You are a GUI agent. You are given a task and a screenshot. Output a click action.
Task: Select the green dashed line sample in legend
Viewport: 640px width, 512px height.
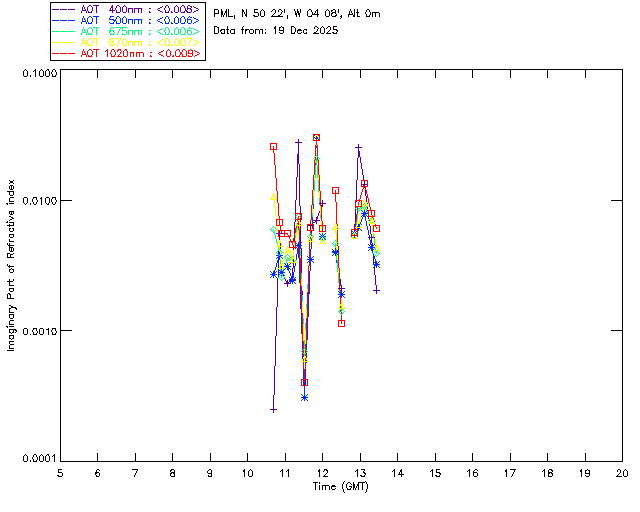pos(64,31)
